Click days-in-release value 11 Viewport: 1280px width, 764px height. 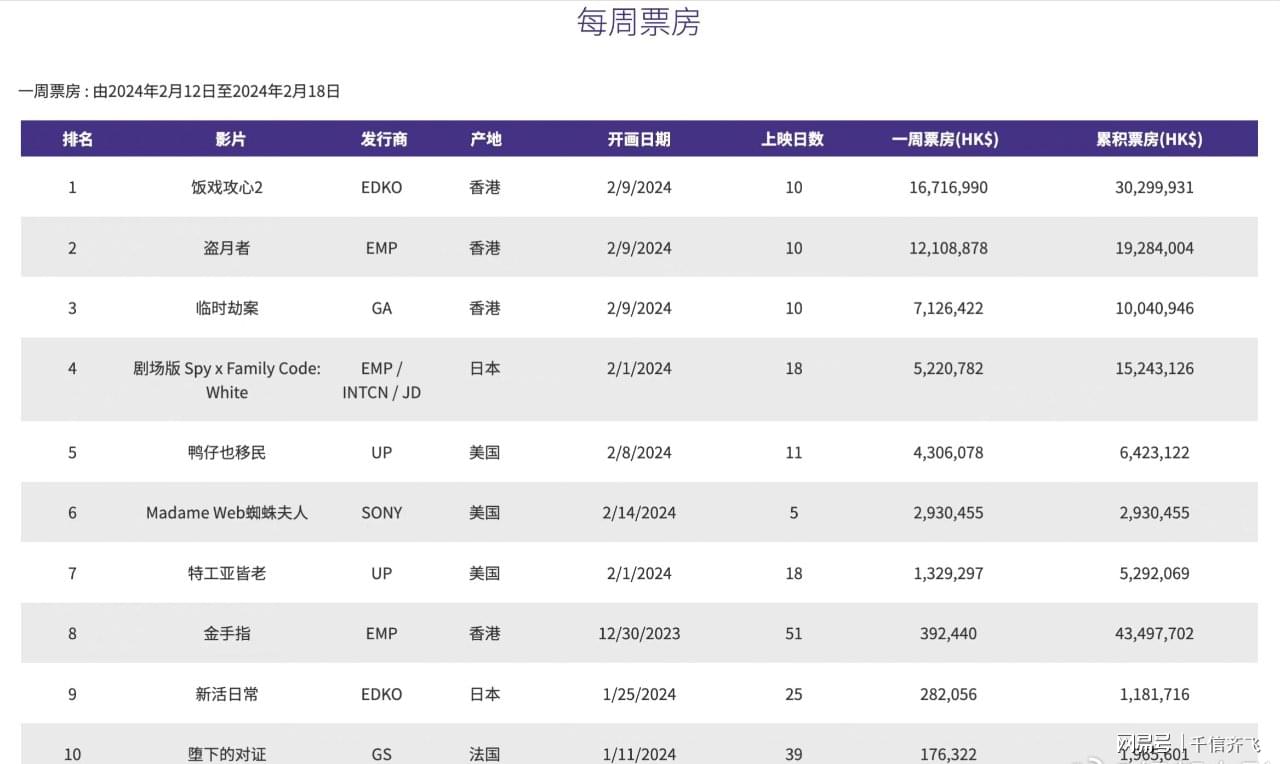click(793, 452)
